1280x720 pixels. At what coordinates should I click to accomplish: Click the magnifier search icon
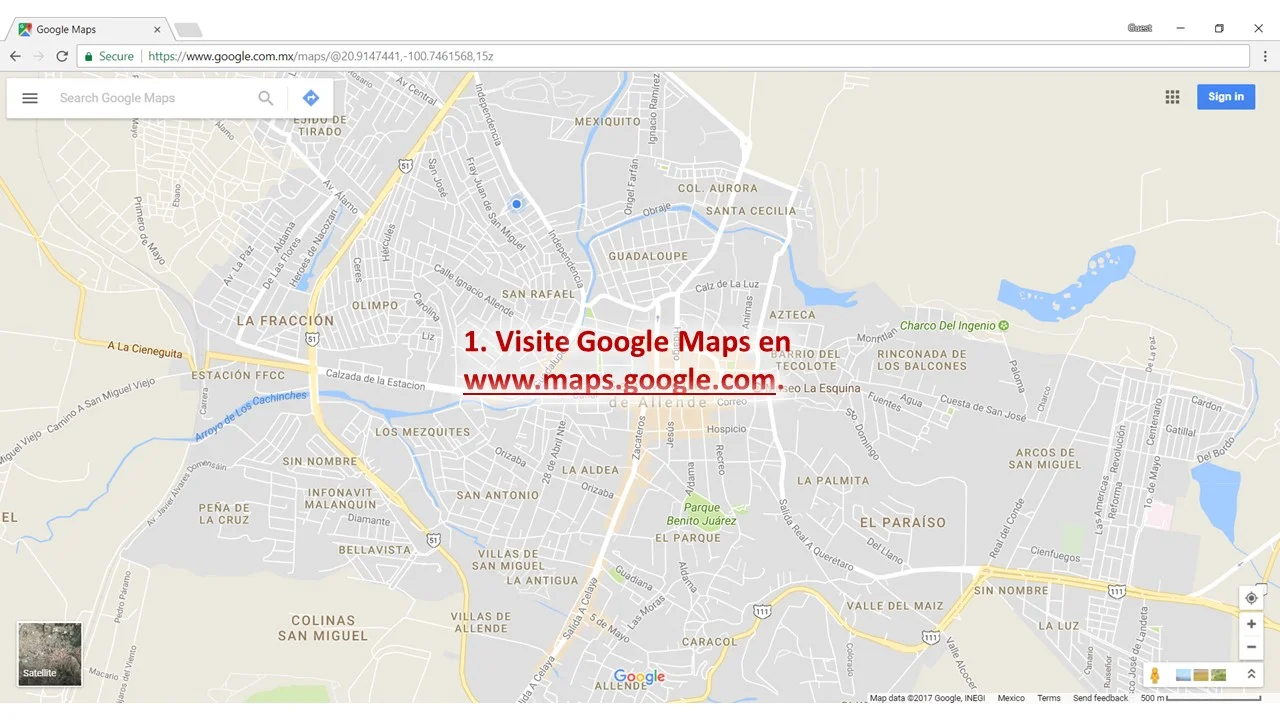point(266,98)
